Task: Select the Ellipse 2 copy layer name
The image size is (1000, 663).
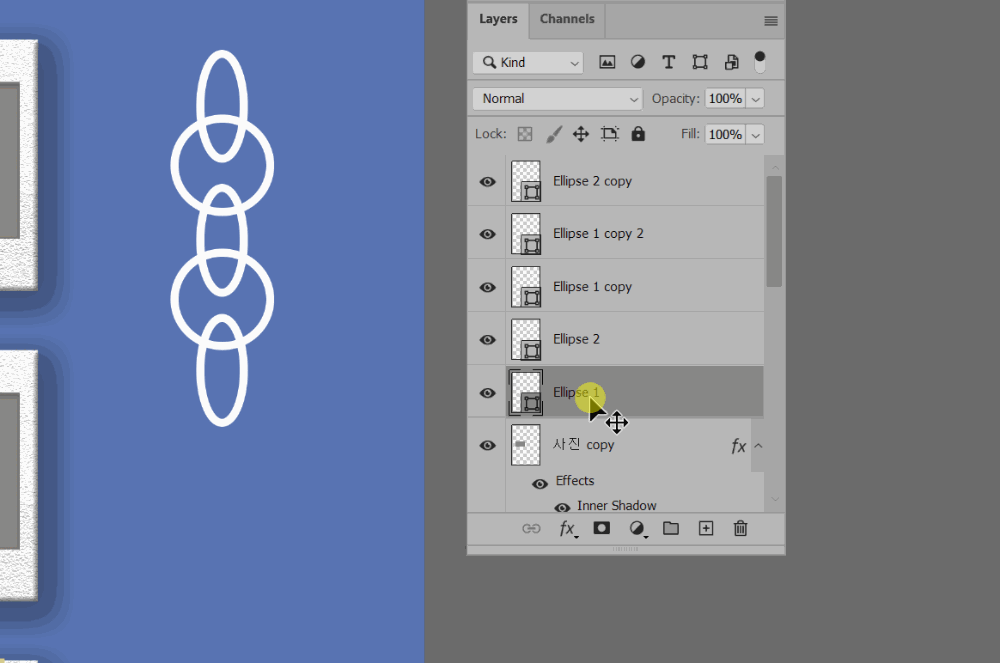Action: coord(592,181)
